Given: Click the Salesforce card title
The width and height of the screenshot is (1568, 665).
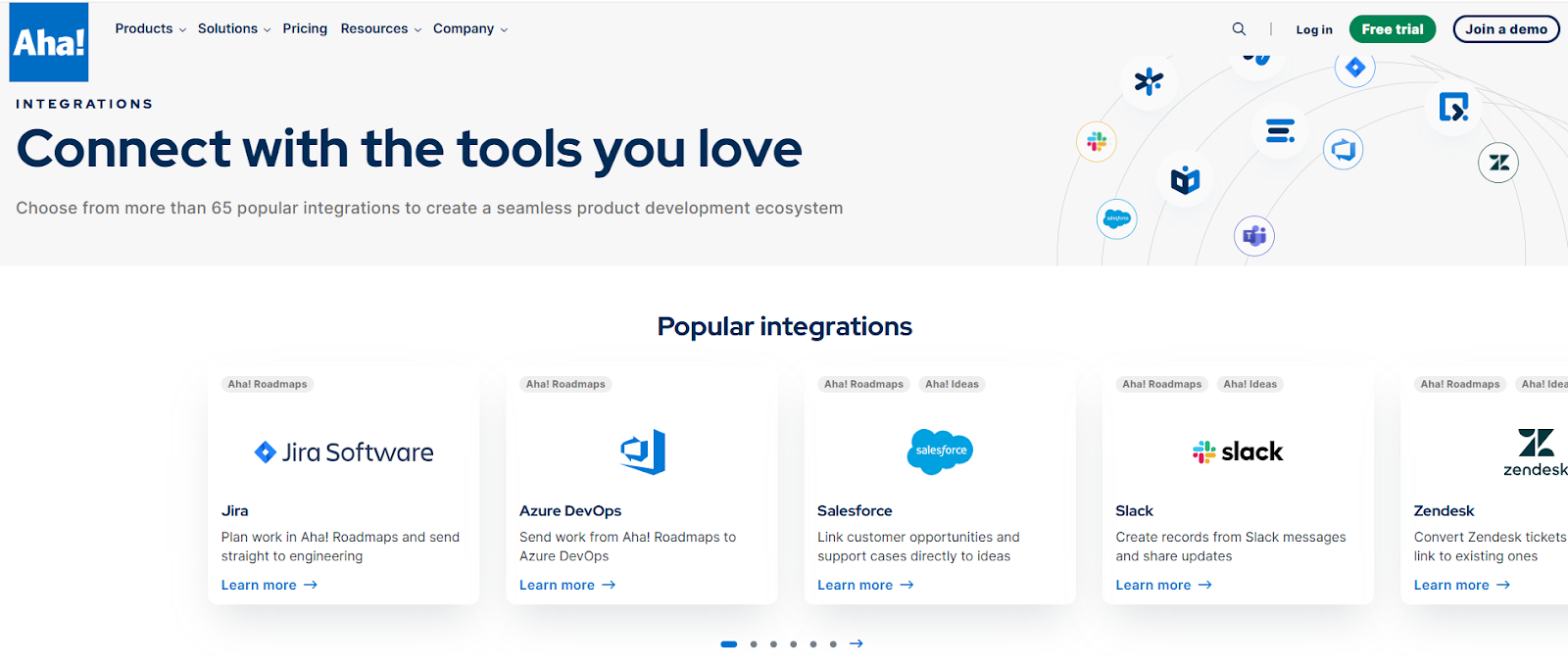Looking at the screenshot, I should (855, 511).
